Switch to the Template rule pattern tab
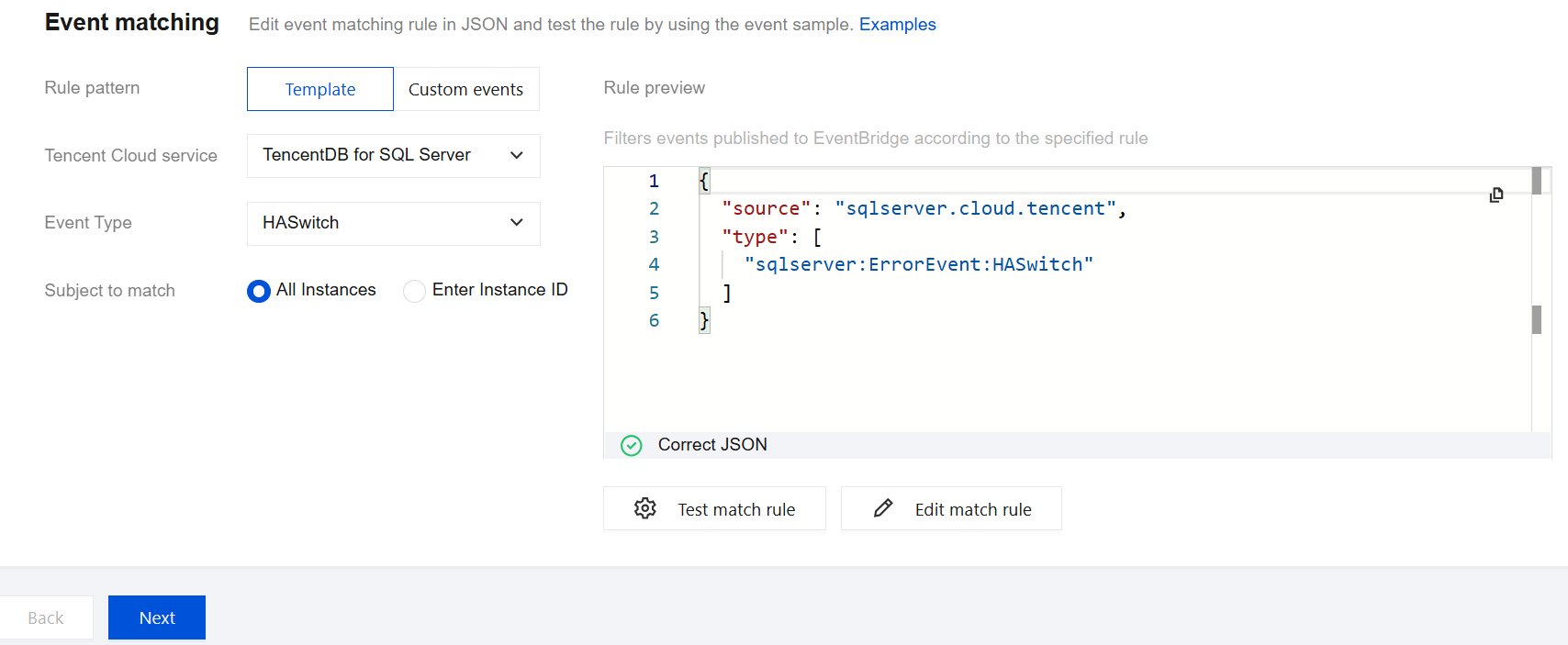1568x645 pixels. click(319, 89)
